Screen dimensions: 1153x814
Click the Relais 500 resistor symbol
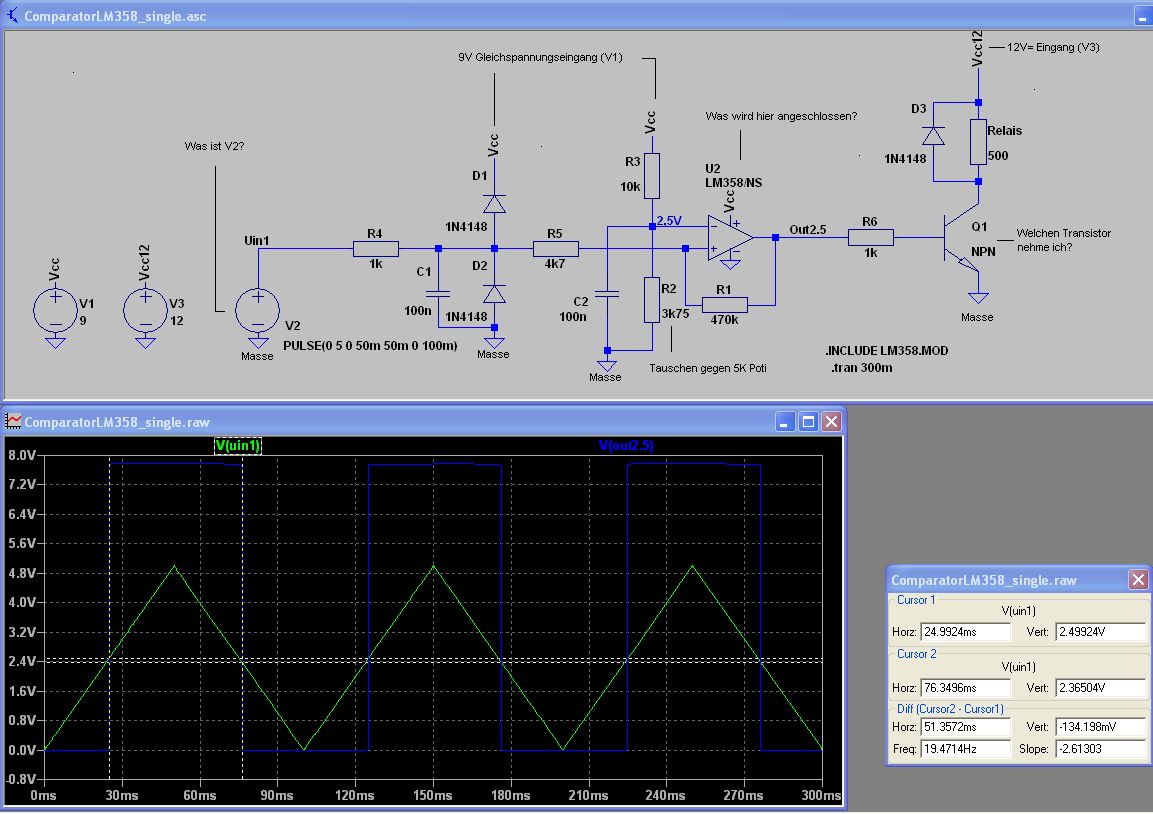[x=978, y=142]
